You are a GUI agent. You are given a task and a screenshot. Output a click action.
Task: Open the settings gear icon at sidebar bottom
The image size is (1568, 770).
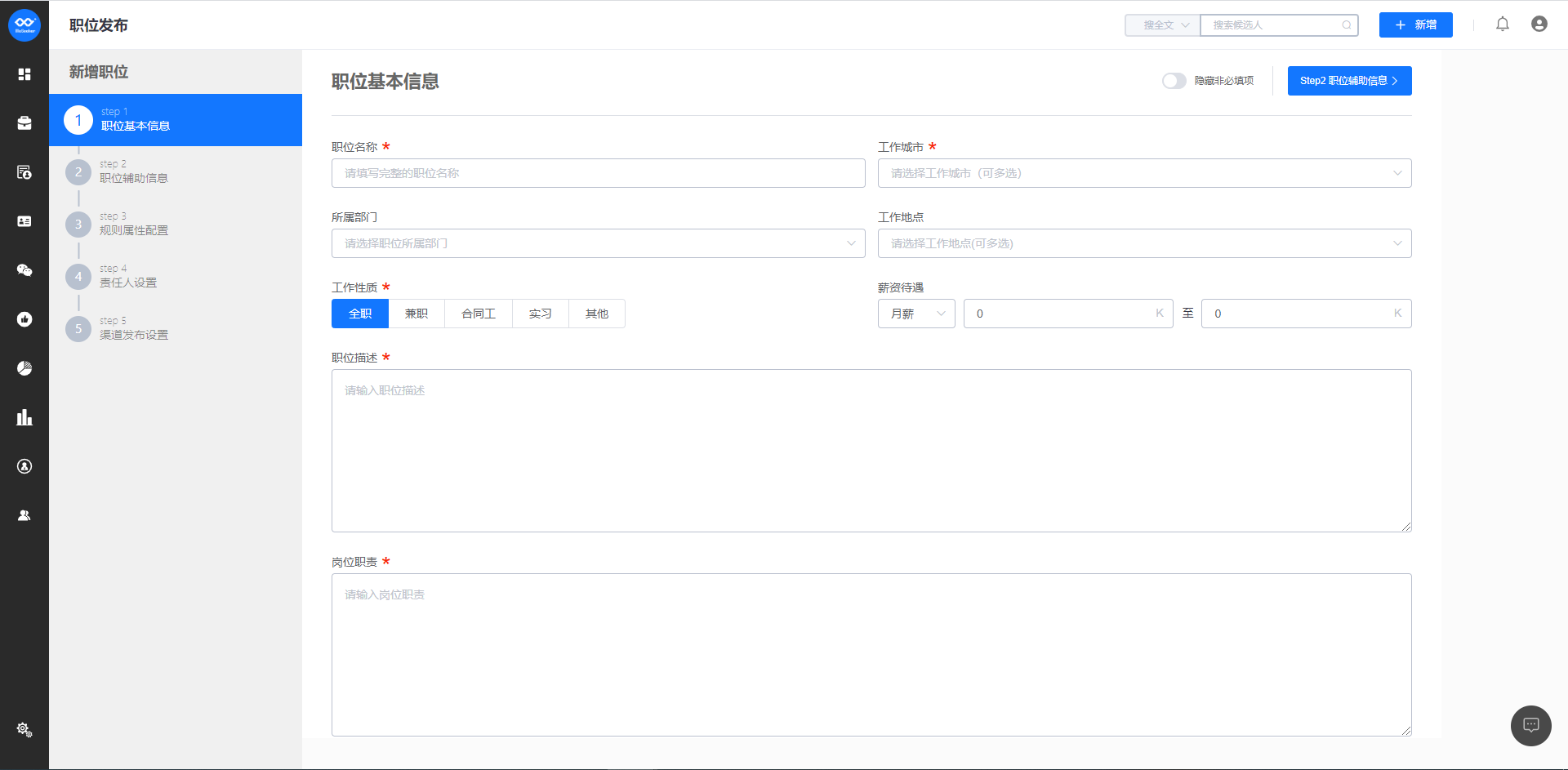pyautogui.click(x=24, y=729)
